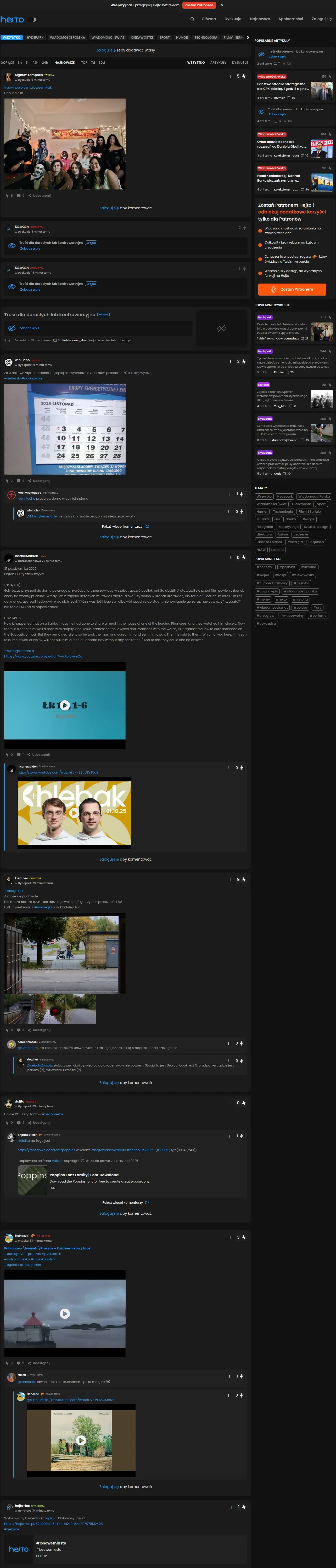Upvote InsaneMaiden's post lightning icon
Image resolution: width=336 pixels, height=1568 pixels.
(x=243, y=558)
